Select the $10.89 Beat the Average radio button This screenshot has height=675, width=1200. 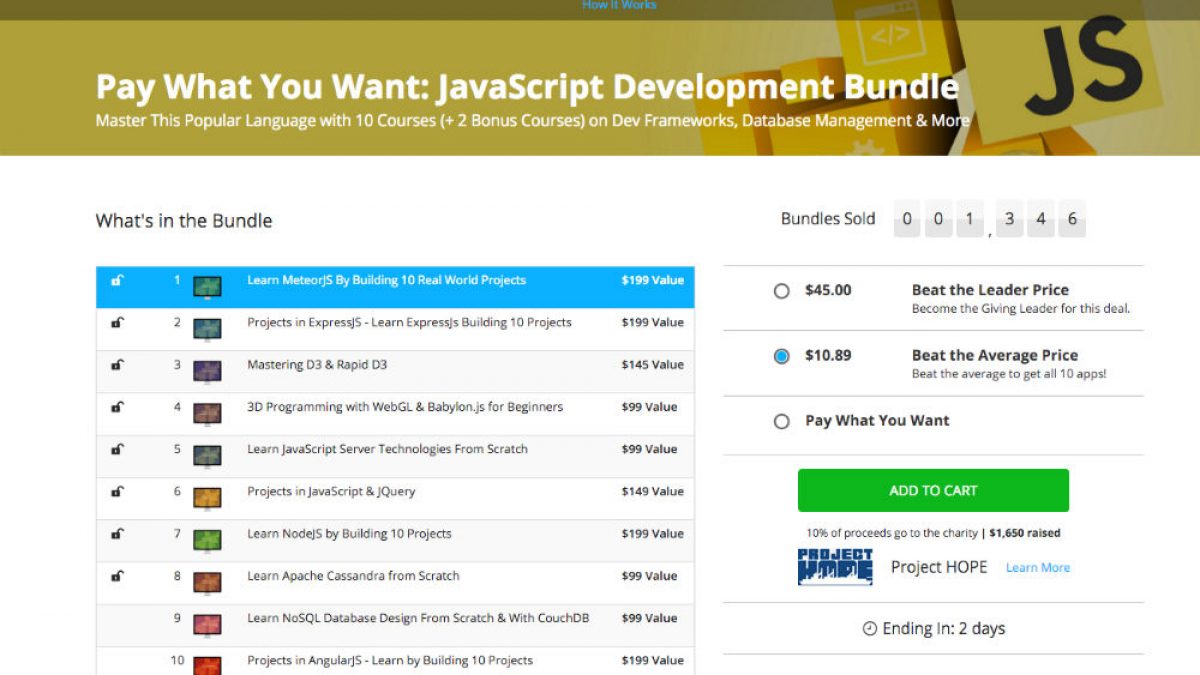(782, 356)
